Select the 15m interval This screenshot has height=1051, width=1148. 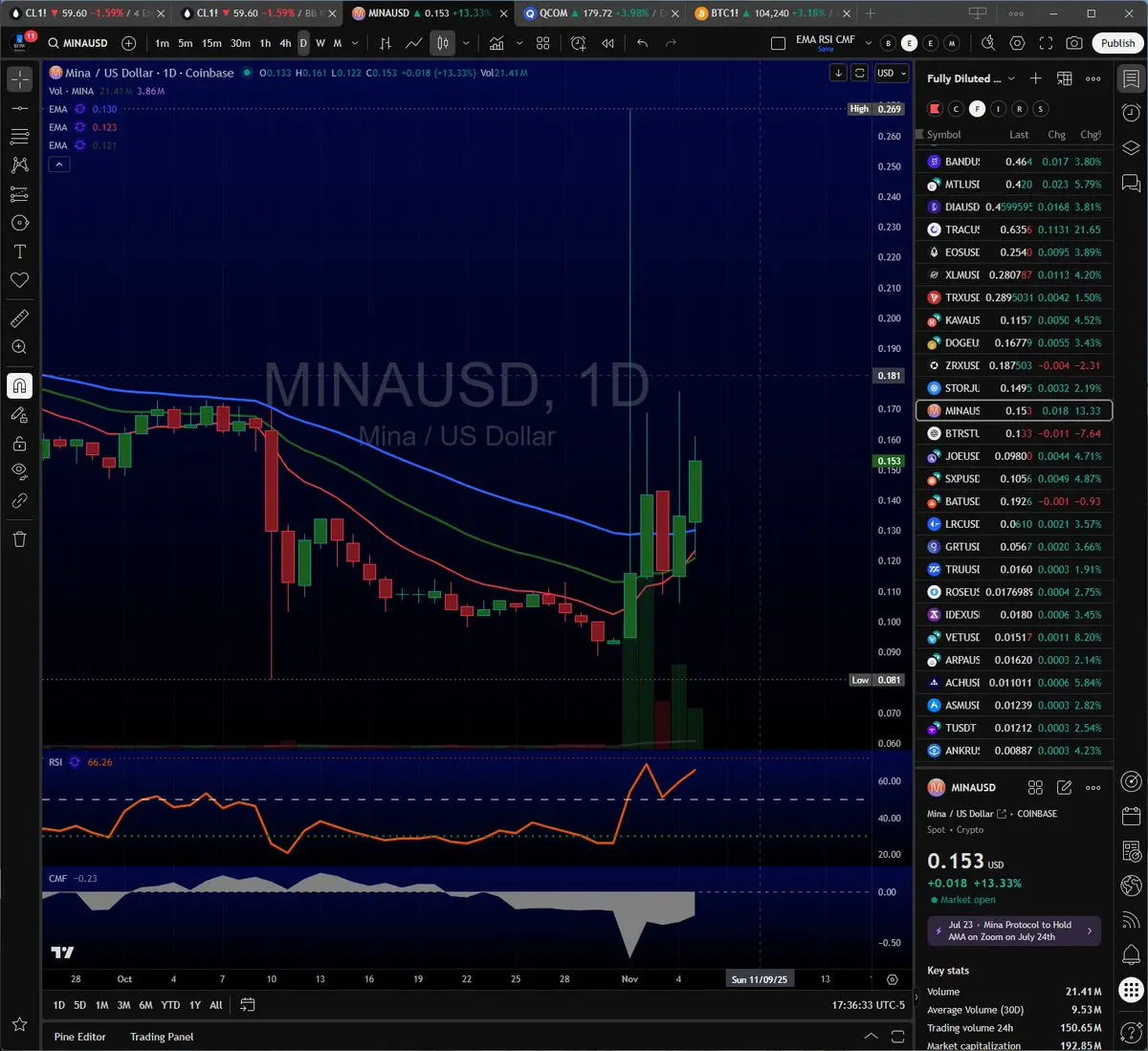tap(211, 43)
